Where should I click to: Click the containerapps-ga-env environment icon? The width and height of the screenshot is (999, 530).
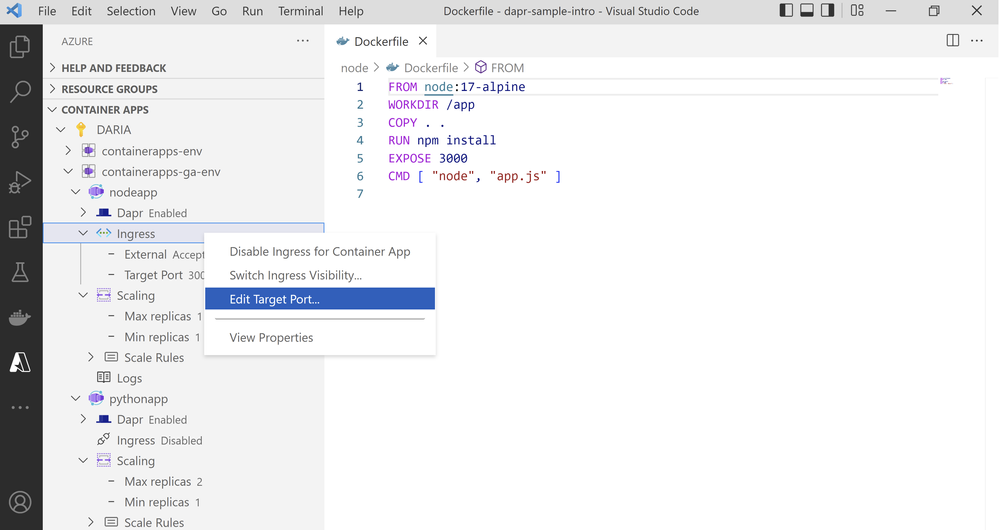pyautogui.click(x=89, y=171)
